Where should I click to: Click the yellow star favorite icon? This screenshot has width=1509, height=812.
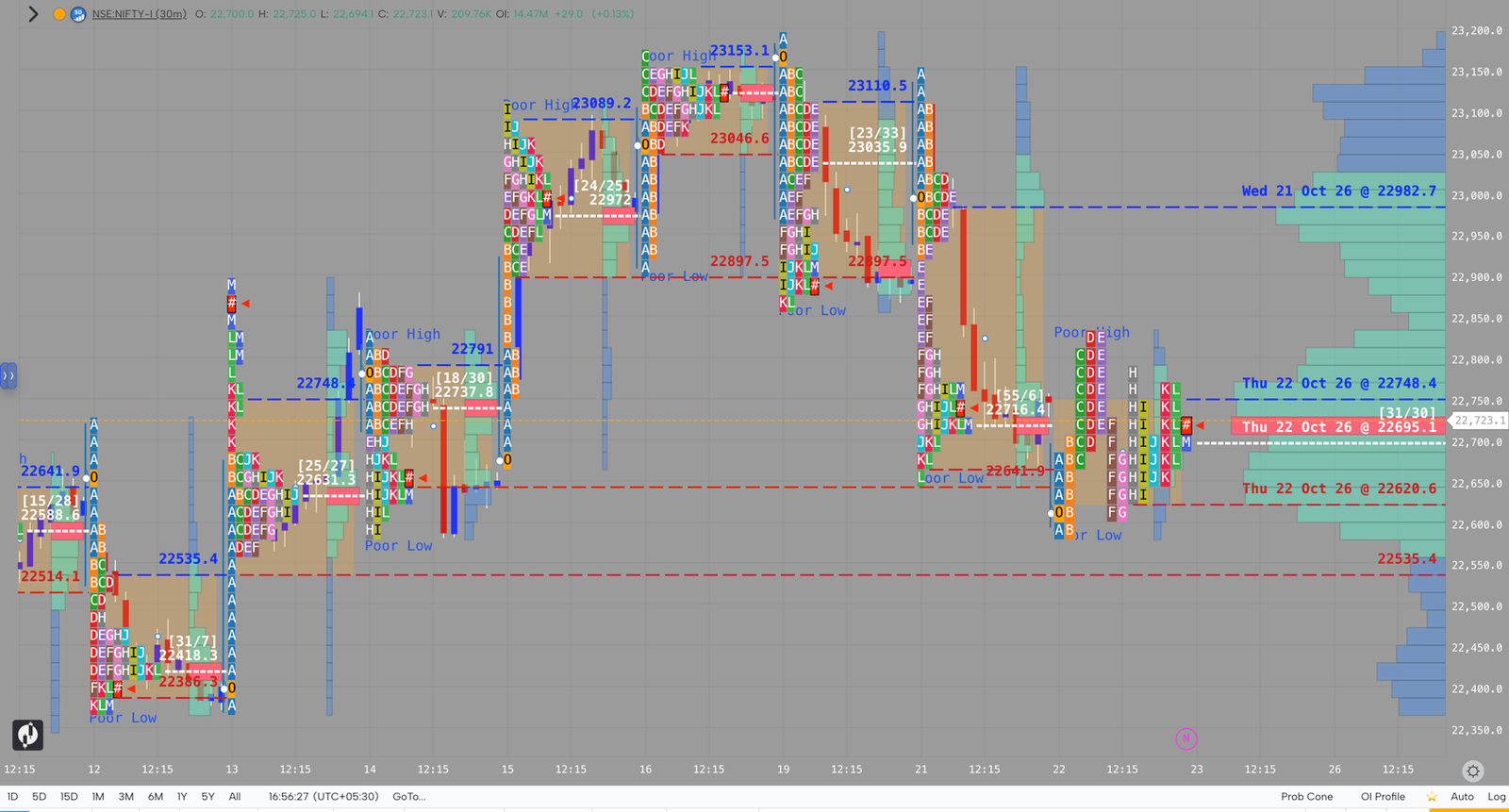tap(1432, 797)
